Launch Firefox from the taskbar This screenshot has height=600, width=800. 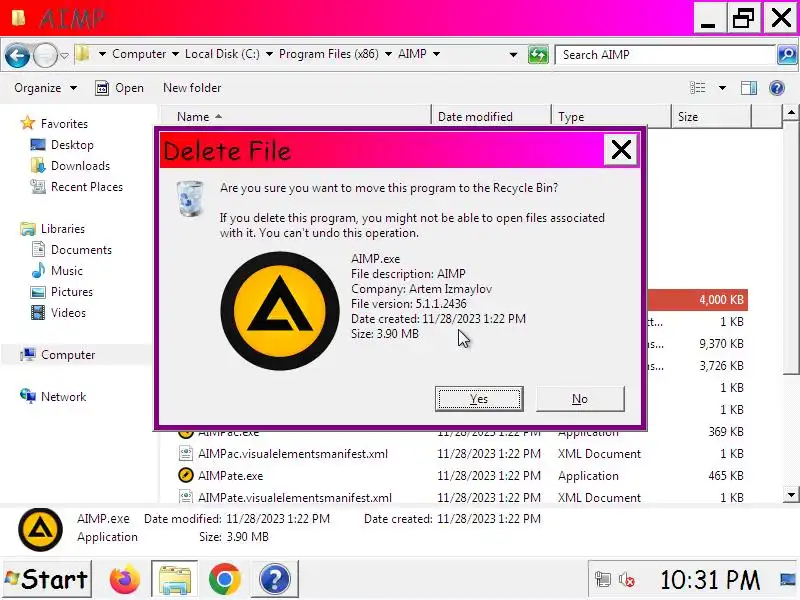coord(124,579)
